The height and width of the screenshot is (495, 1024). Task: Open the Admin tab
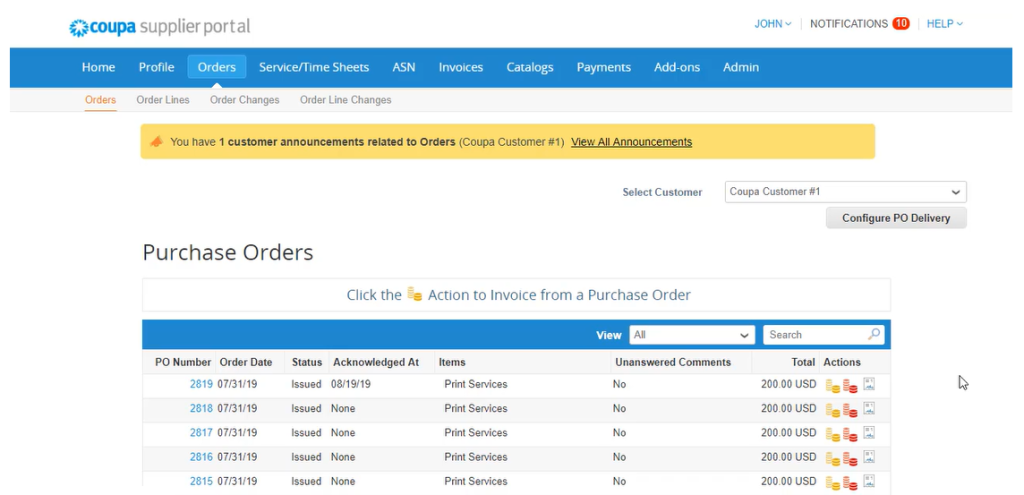pyautogui.click(x=741, y=67)
